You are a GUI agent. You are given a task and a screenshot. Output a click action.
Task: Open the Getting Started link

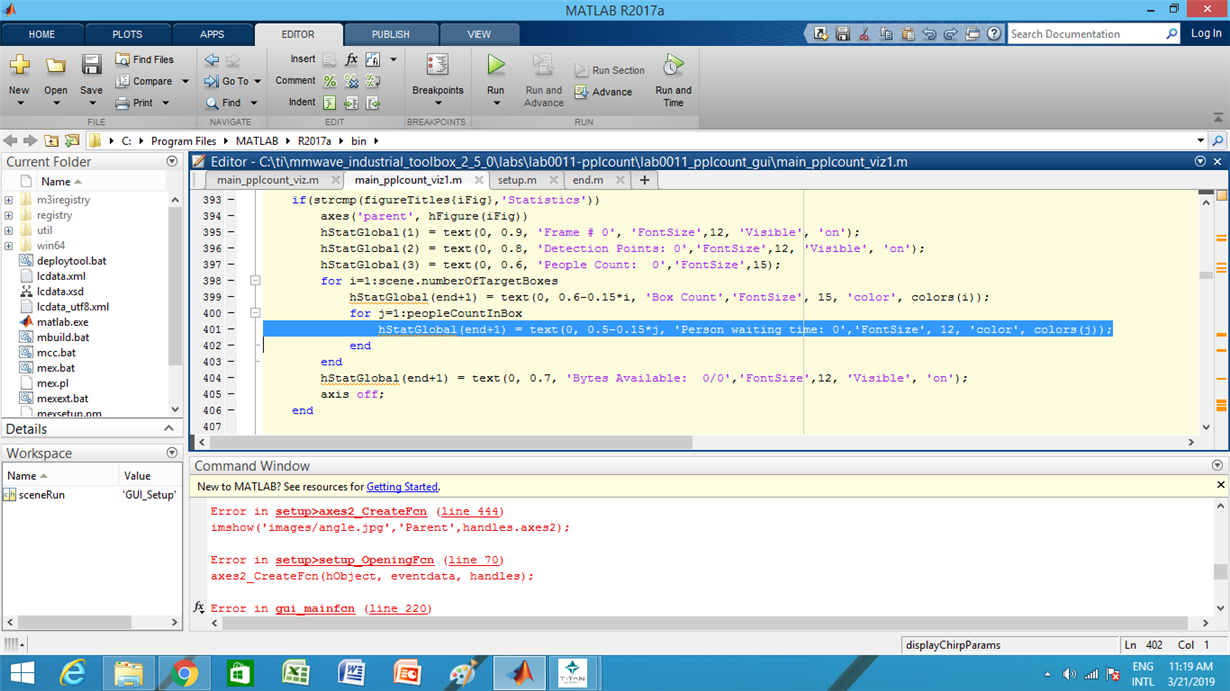(x=402, y=487)
